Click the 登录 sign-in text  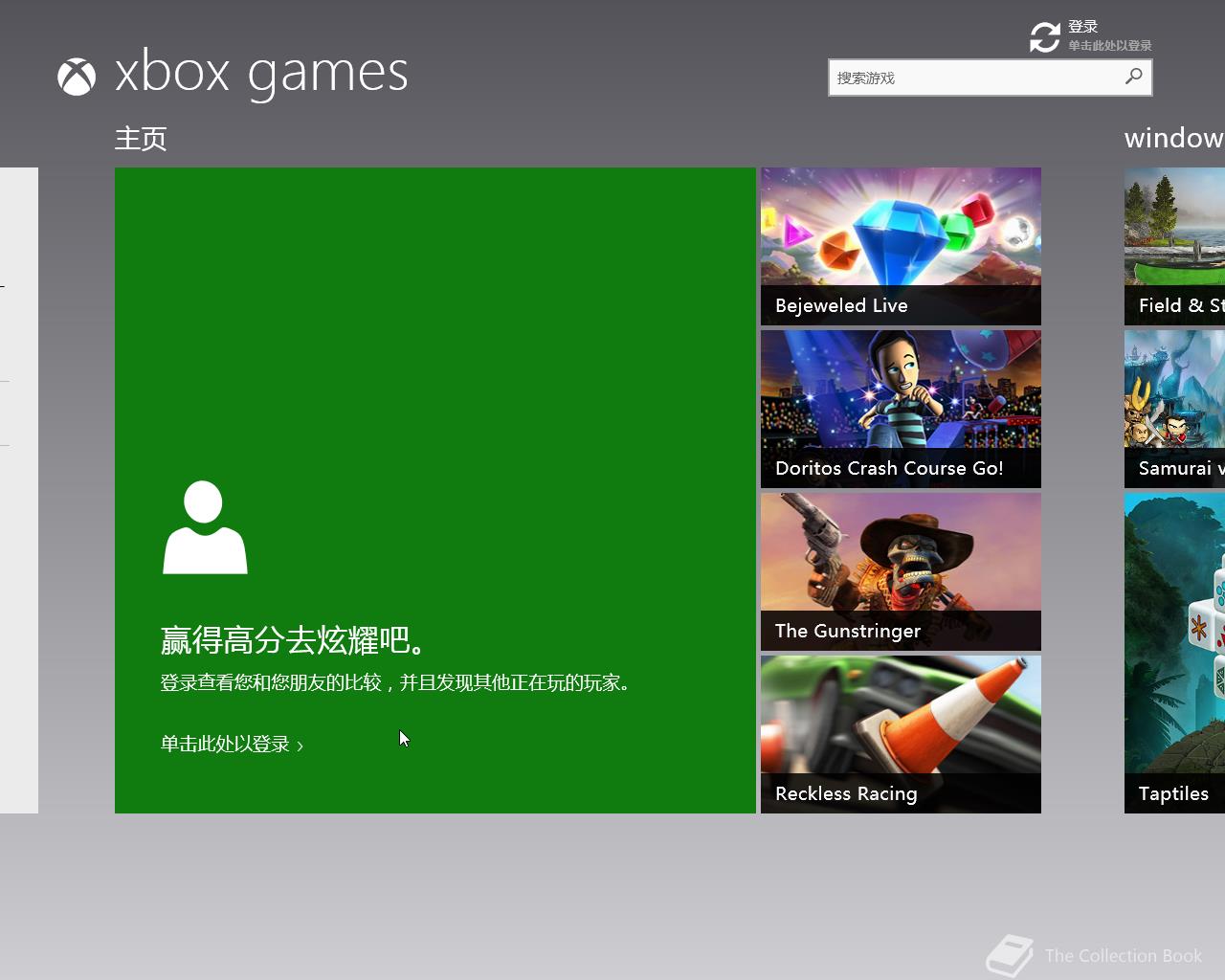(x=1083, y=27)
